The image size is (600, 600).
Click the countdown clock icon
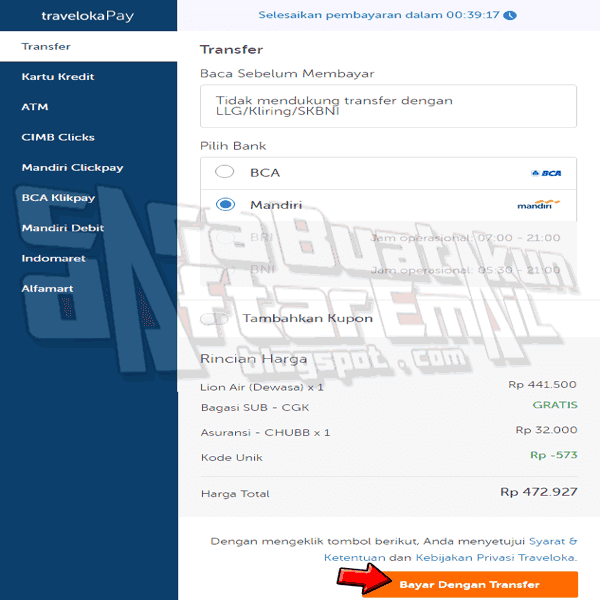(510, 15)
